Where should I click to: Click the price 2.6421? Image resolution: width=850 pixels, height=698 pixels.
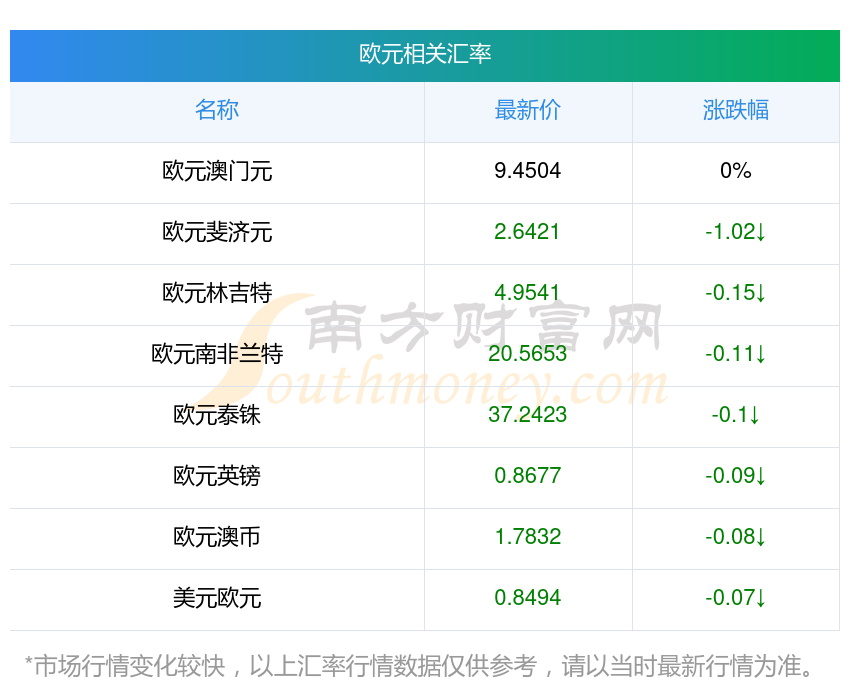click(527, 232)
